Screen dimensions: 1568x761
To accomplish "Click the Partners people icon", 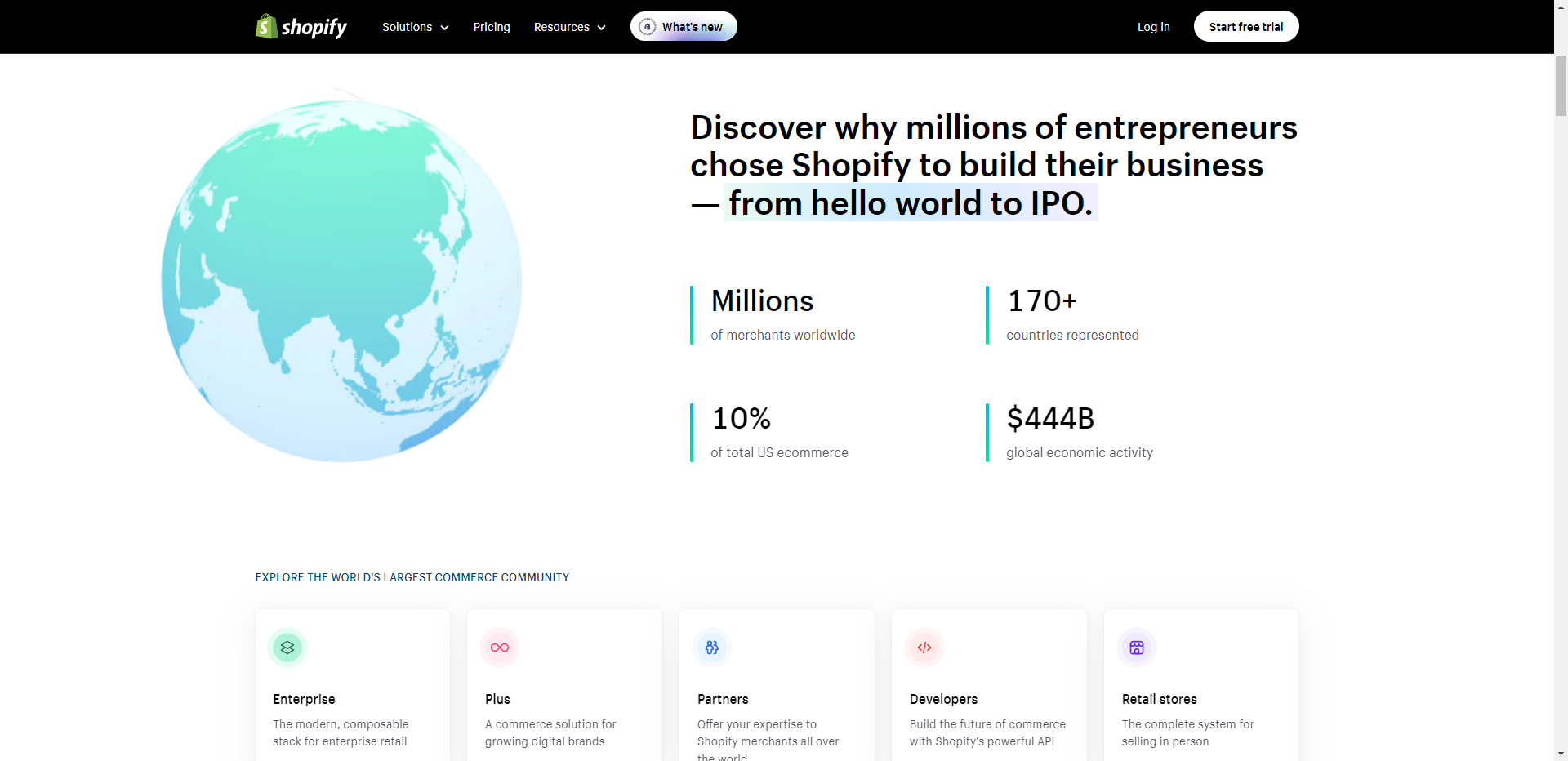I will coord(712,648).
